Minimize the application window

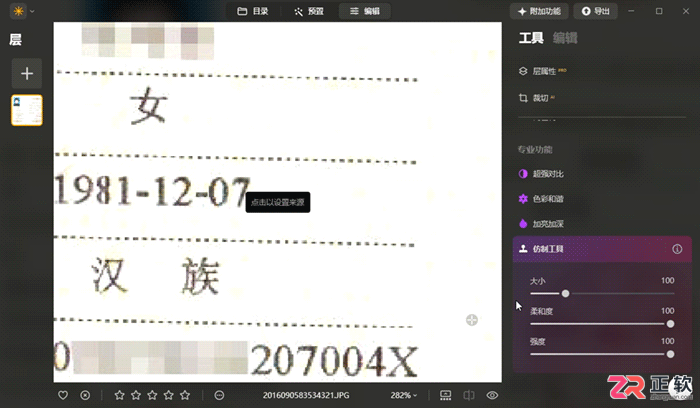click(x=631, y=11)
